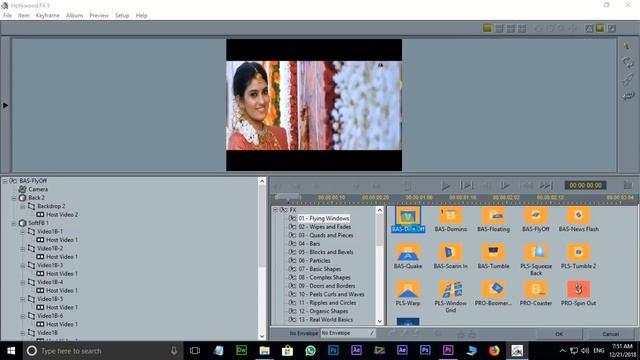Select the PRO-Coaster effect icon
640x360 pixels.
536,289
